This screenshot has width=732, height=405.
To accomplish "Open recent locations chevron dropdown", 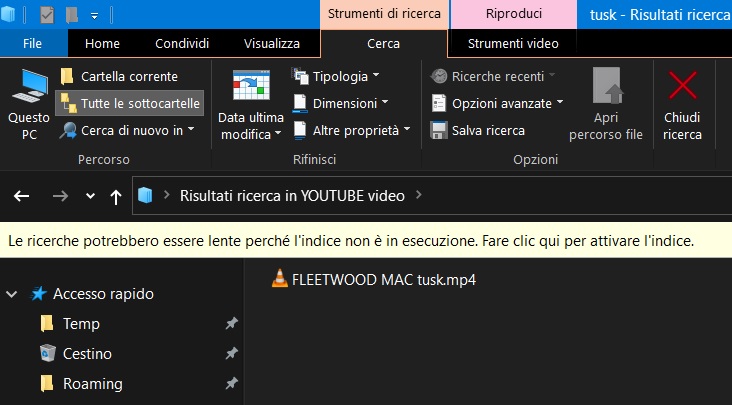I will [x=91, y=196].
